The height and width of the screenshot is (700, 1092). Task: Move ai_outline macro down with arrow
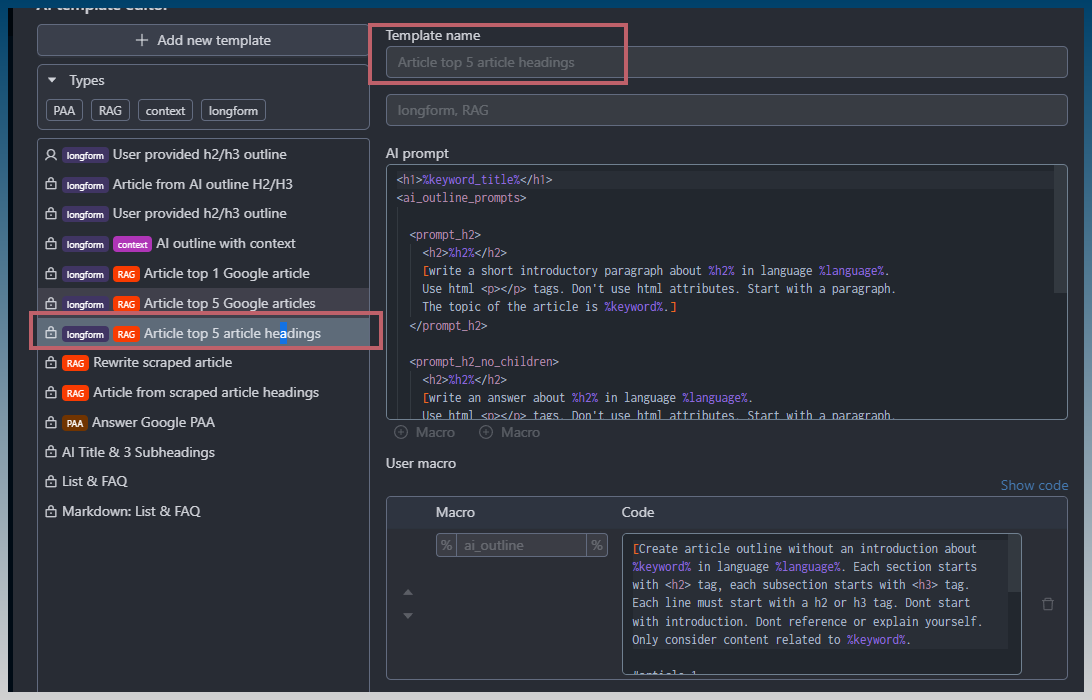point(408,616)
